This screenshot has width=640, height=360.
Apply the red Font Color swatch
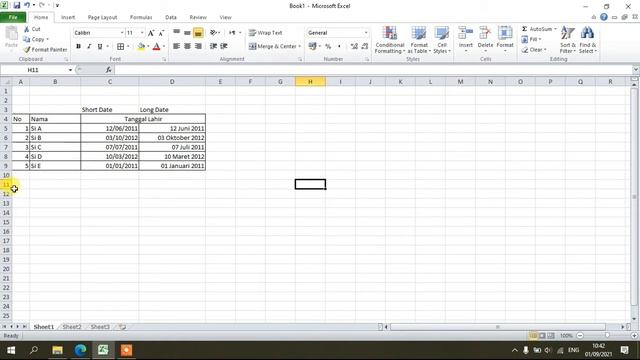pos(156,47)
